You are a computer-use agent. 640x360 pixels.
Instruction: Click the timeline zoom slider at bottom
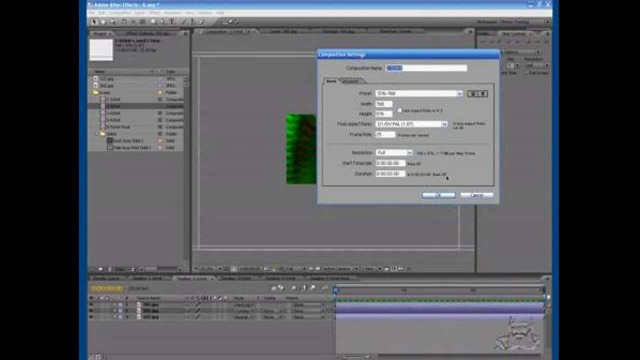(x=356, y=357)
